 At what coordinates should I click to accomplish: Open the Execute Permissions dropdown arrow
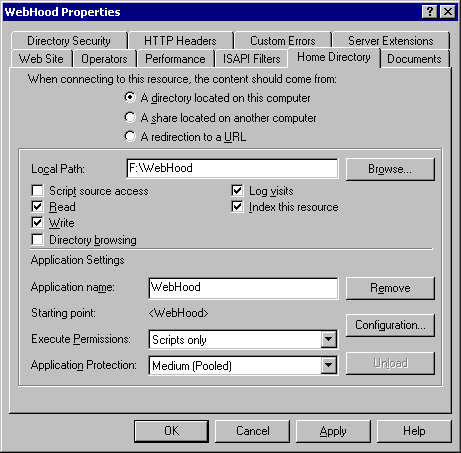click(x=329, y=340)
